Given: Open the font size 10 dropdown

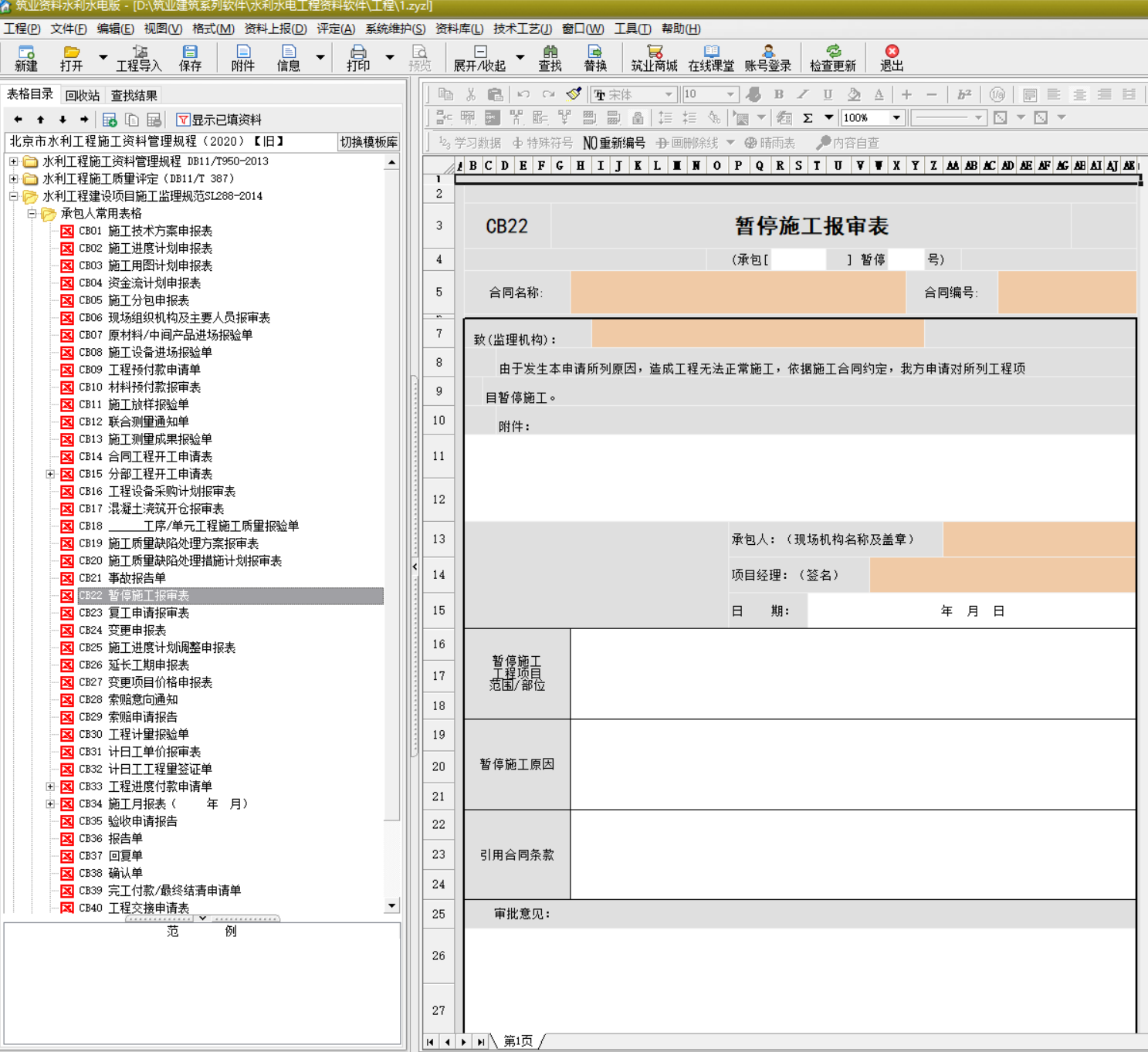Looking at the screenshot, I should point(730,94).
